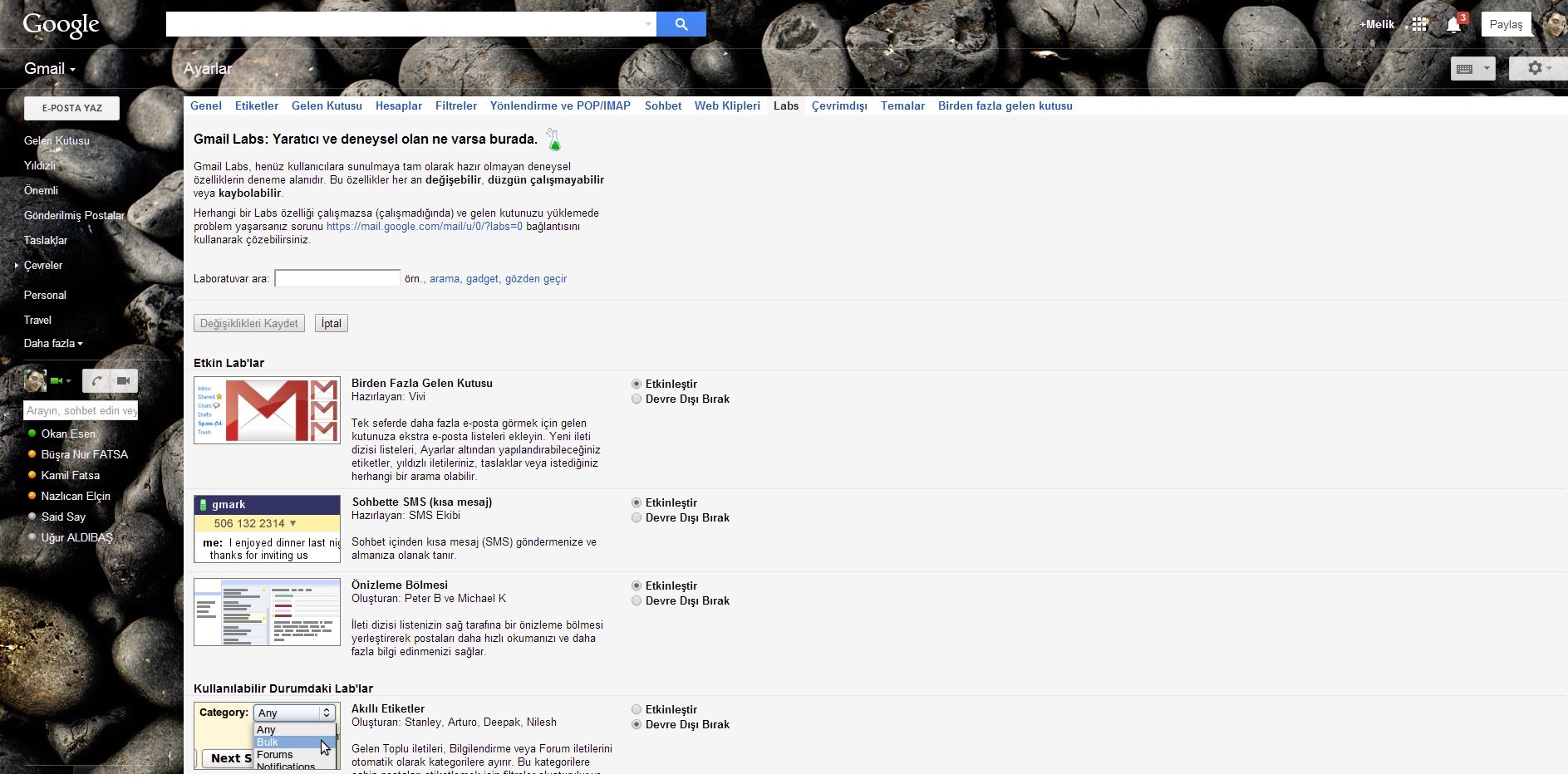Open the +Melik profile link

[x=1377, y=24]
